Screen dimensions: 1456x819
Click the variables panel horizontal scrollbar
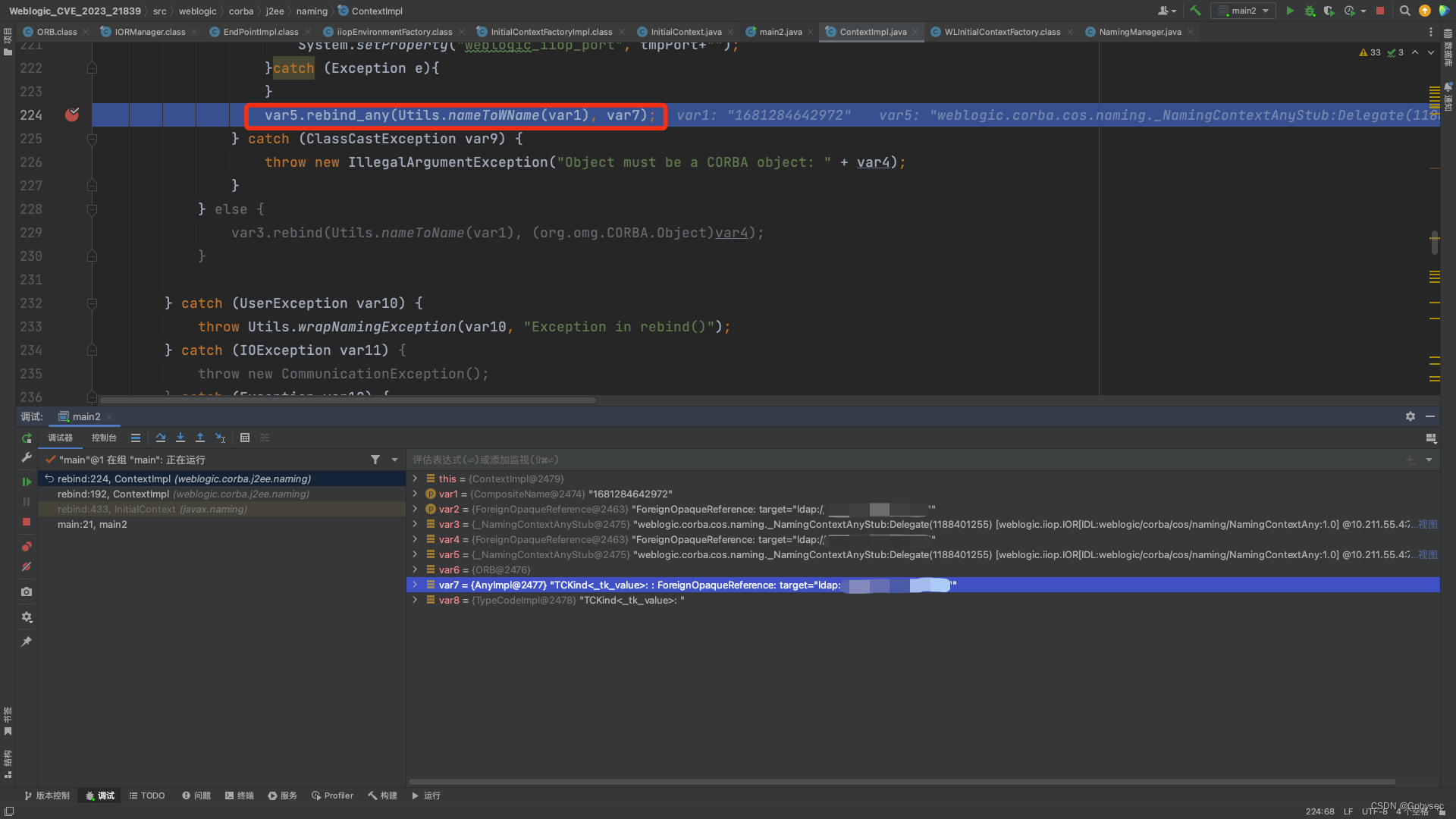[x=902, y=781]
